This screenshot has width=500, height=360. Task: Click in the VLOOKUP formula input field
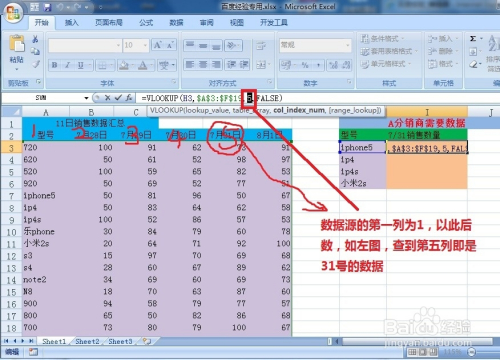tap(318, 98)
